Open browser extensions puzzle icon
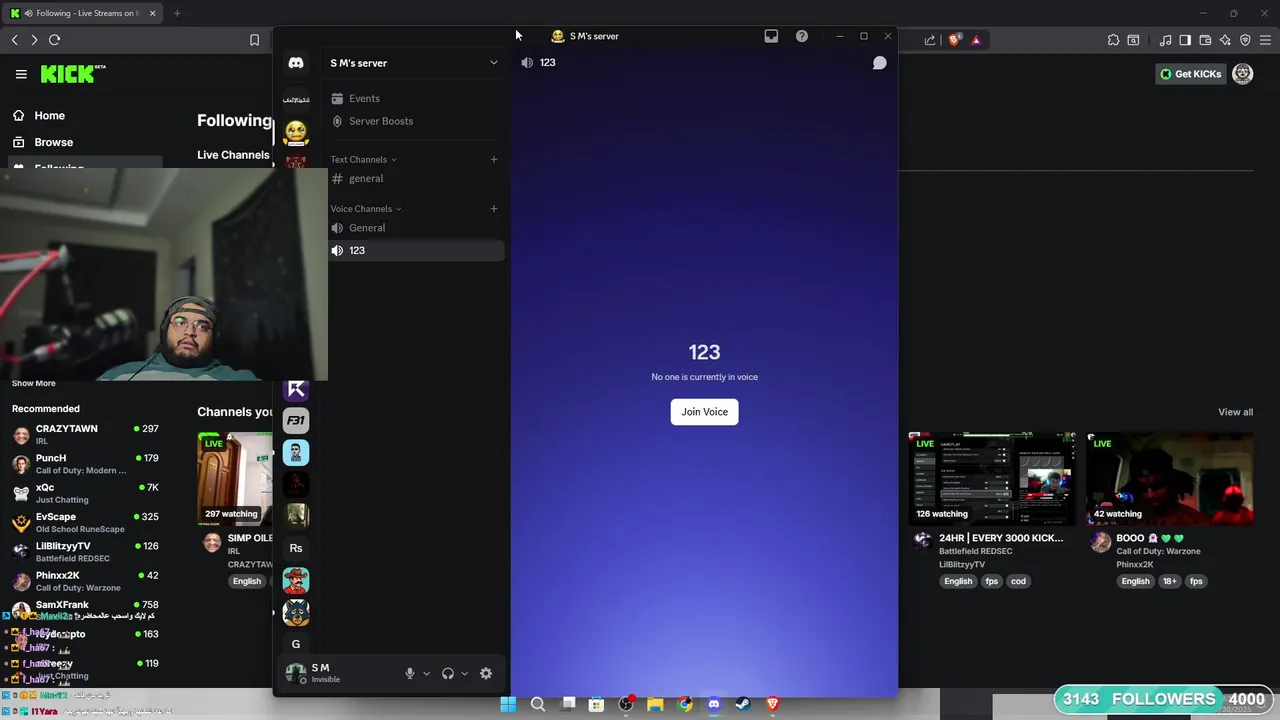The width and height of the screenshot is (1280, 720). click(1113, 40)
